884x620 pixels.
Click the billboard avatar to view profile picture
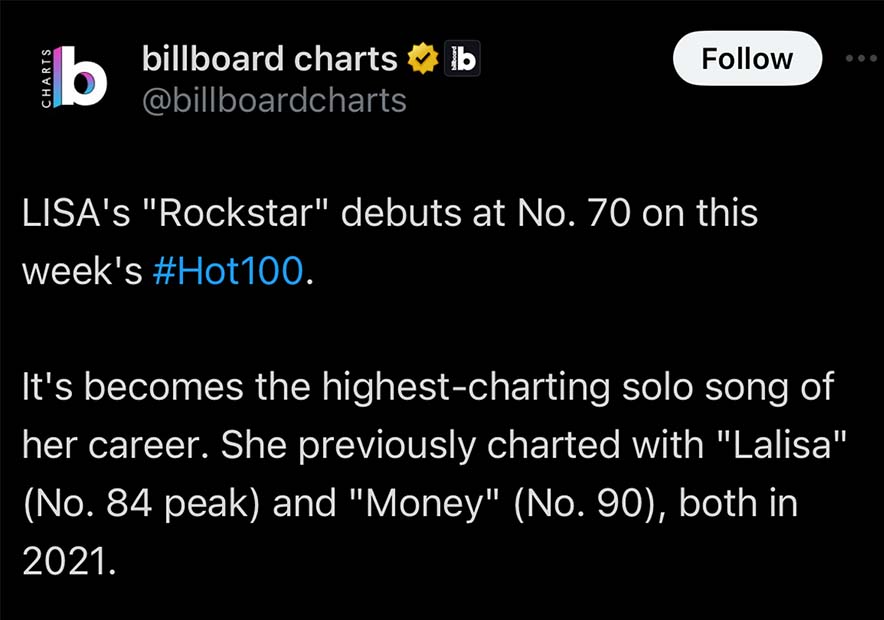[75, 78]
